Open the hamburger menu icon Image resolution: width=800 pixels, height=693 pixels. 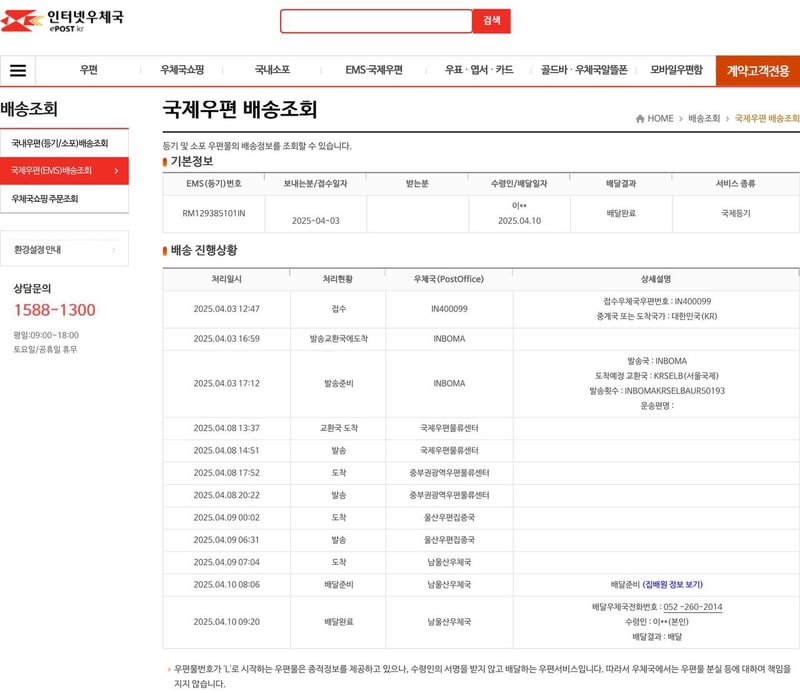pos(18,71)
